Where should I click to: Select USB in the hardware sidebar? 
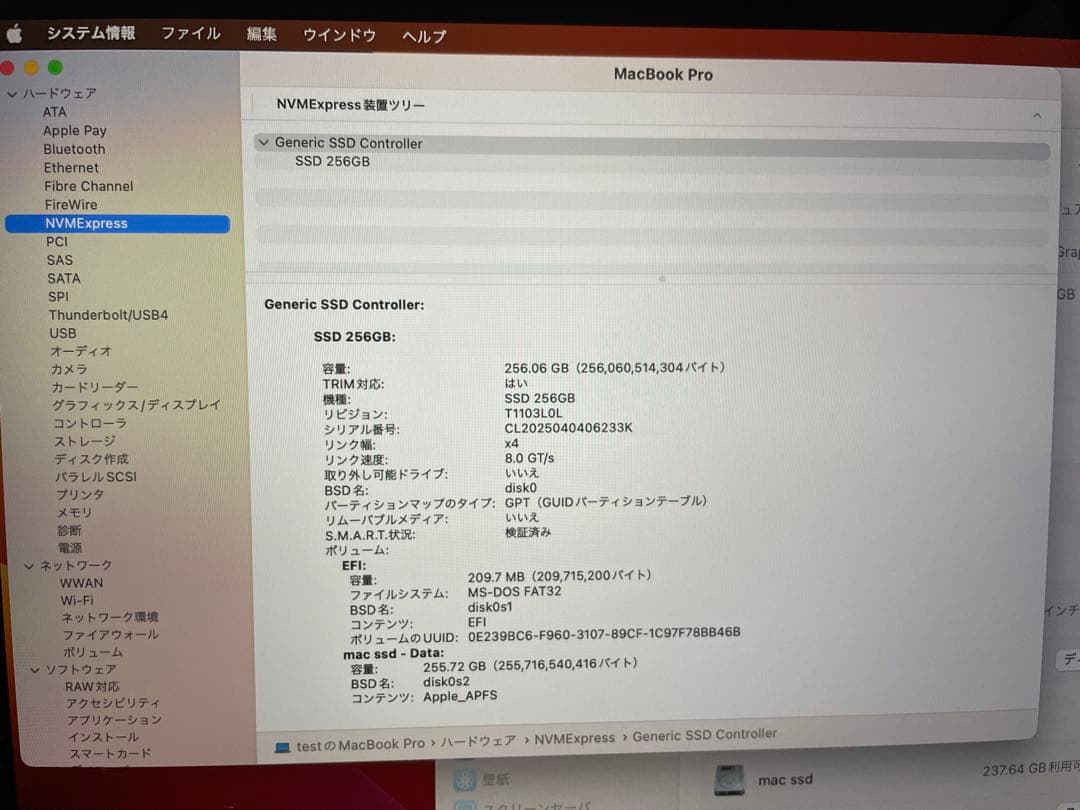tap(64, 333)
